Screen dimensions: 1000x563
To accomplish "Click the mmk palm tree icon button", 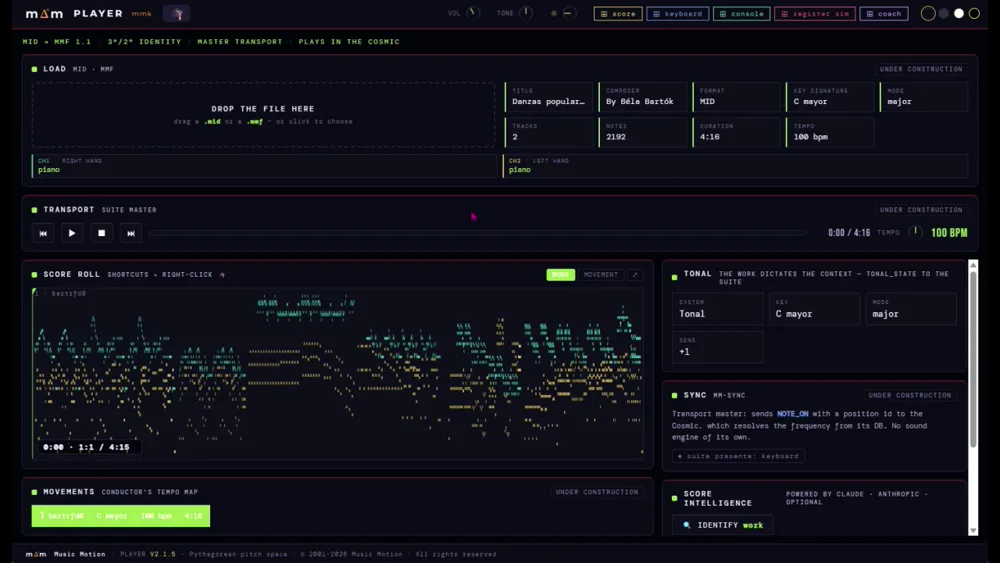I will click(177, 13).
